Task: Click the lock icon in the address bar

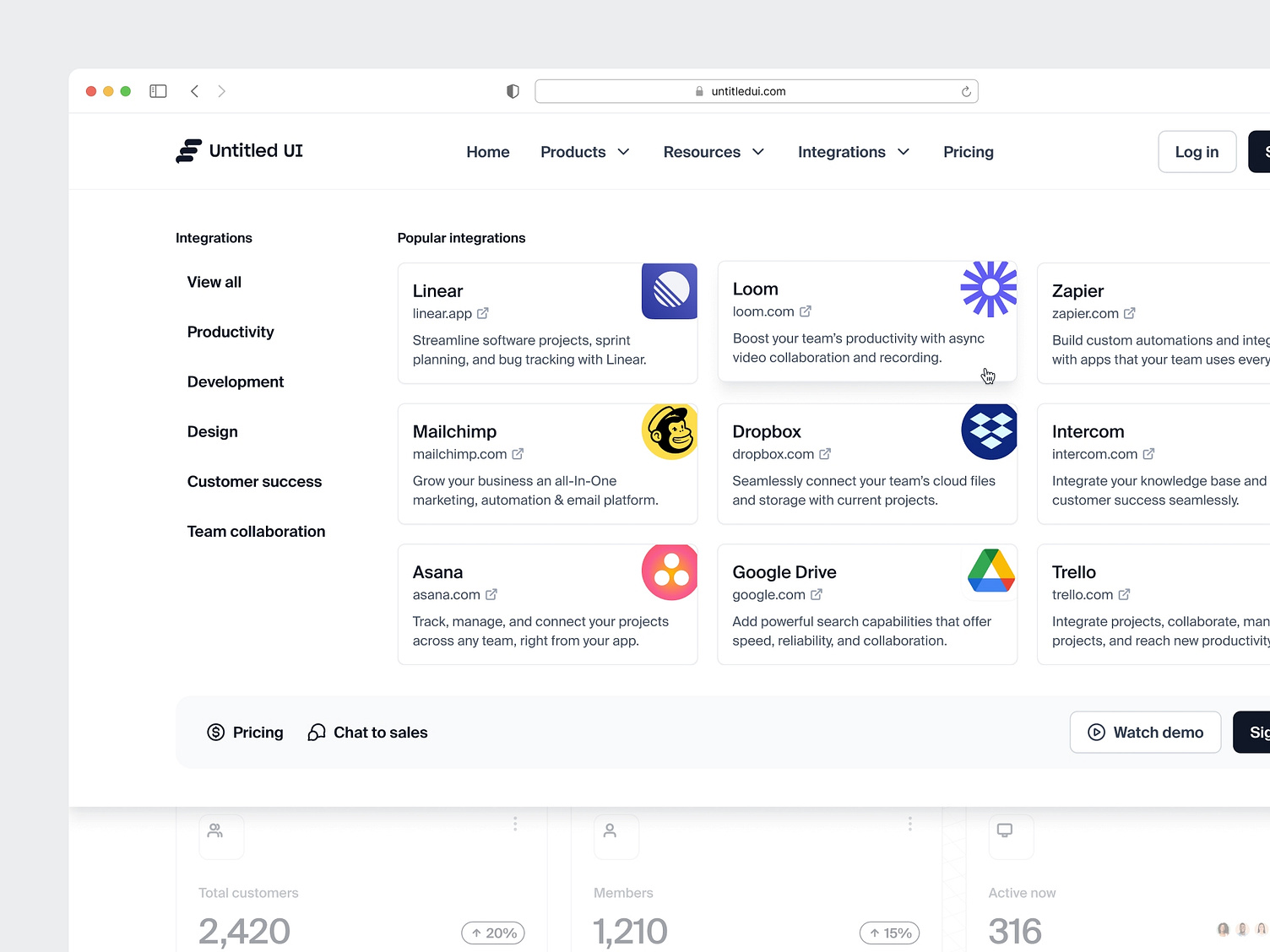Action: (x=699, y=91)
